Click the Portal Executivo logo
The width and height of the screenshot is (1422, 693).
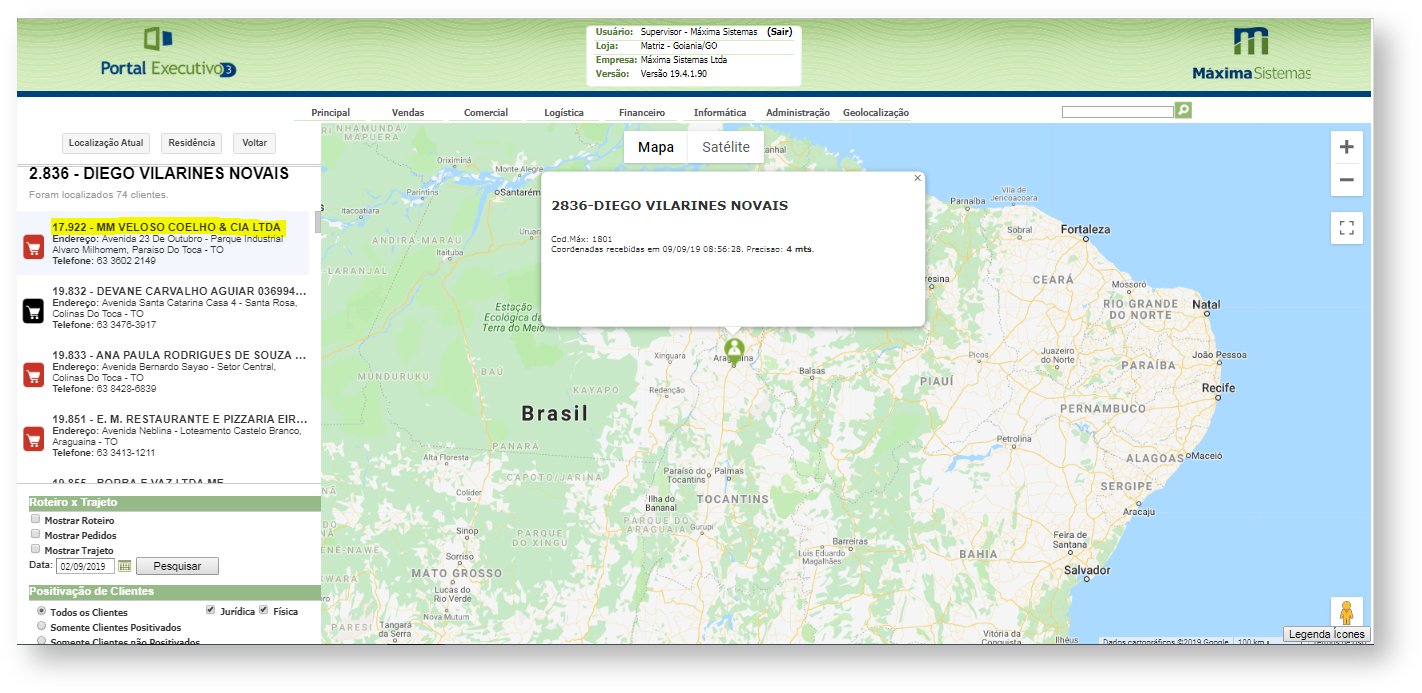(168, 54)
